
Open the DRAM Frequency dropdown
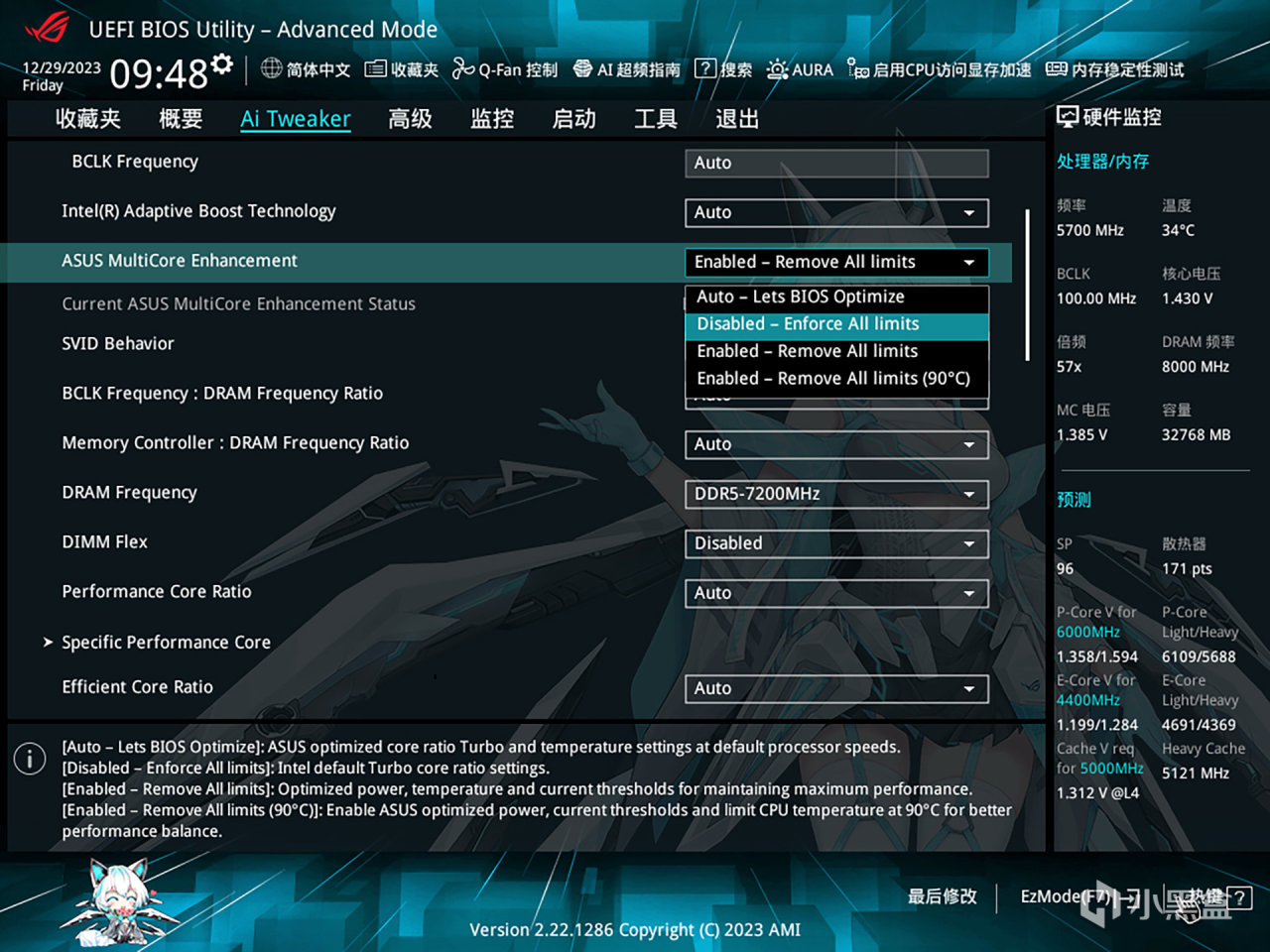tap(836, 494)
